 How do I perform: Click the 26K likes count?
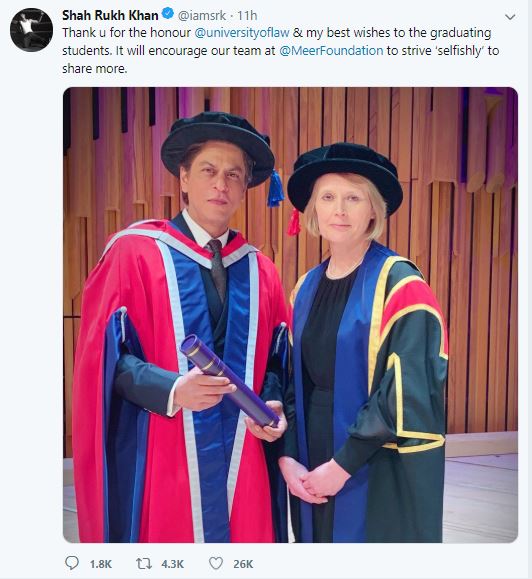click(x=243, y=564)
